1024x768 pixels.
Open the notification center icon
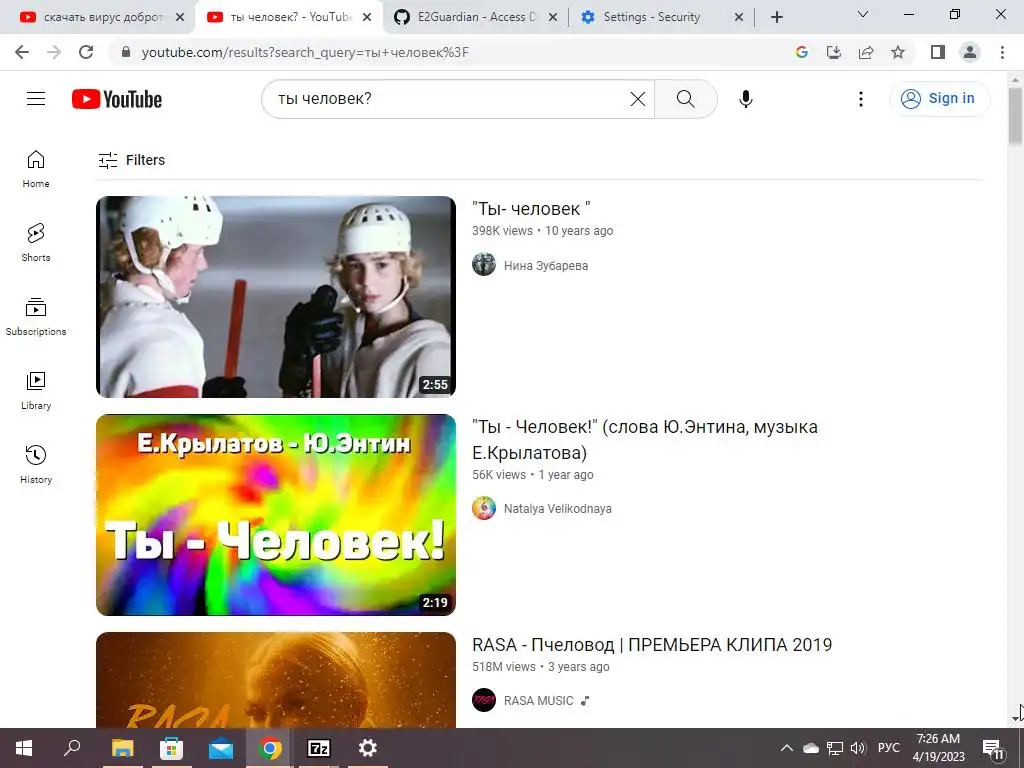(x=993, y=750)
